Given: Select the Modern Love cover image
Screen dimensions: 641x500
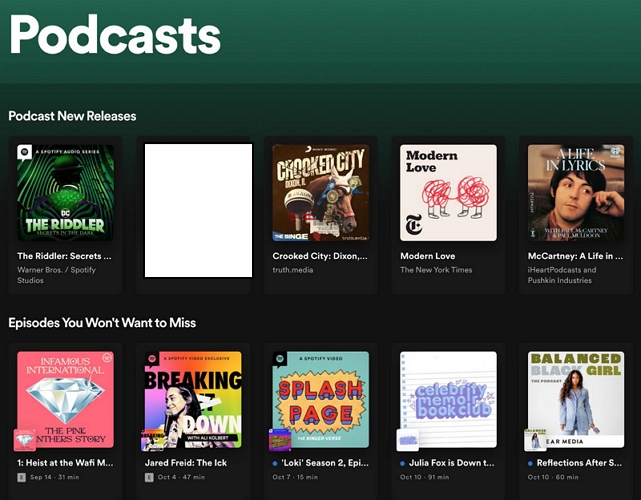Looking at the screenshot, I should [448, 193].
